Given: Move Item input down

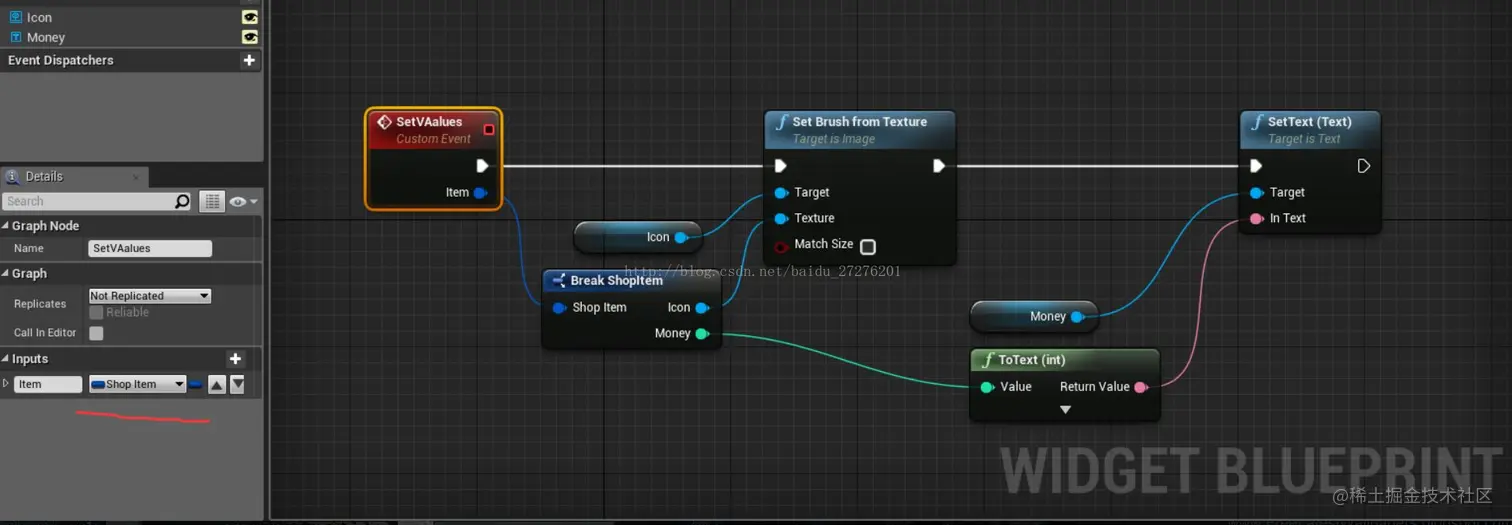Looking at the screenshot, I should pyautogui.click(x=237, y=384).
